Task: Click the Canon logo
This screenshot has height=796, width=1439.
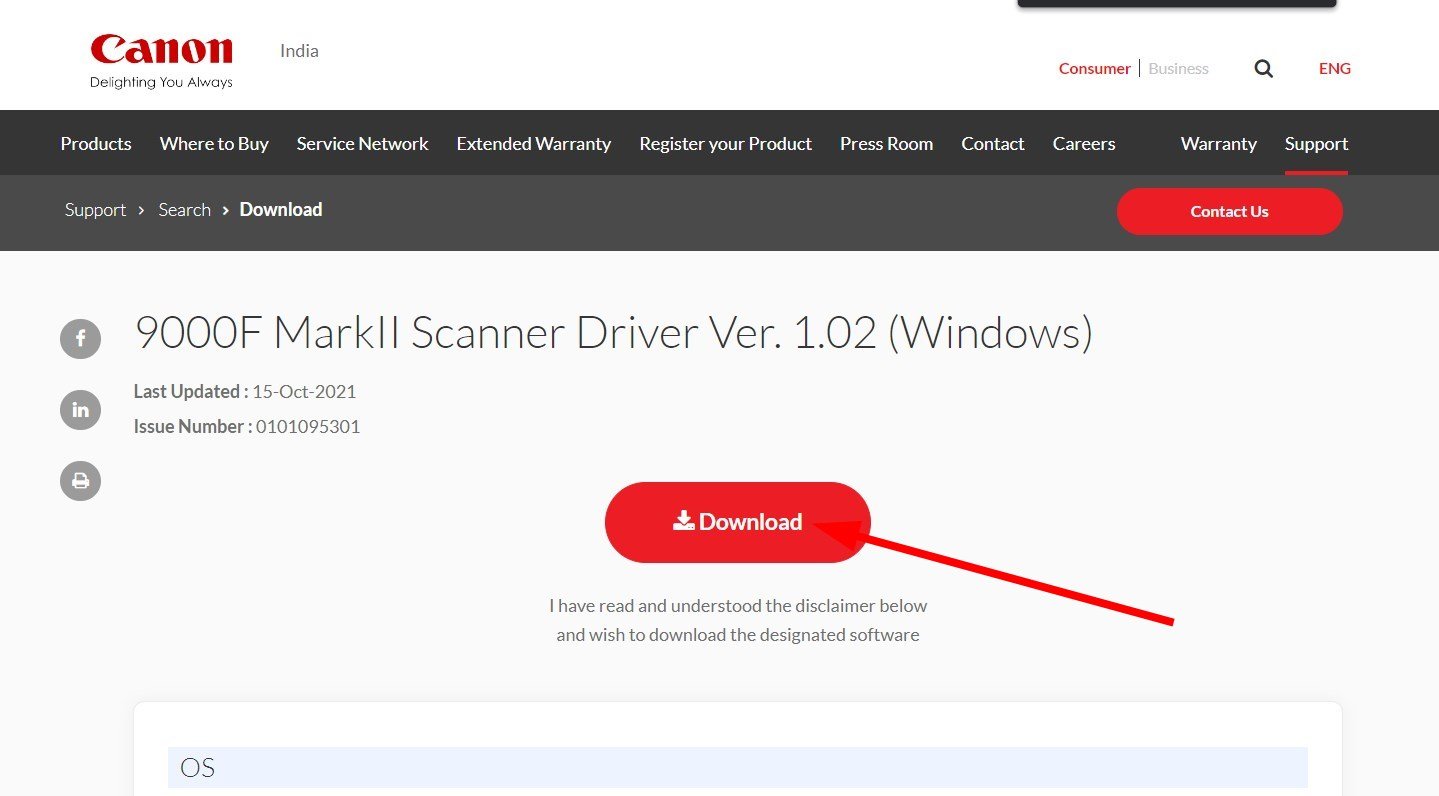Action: (161, 61)
